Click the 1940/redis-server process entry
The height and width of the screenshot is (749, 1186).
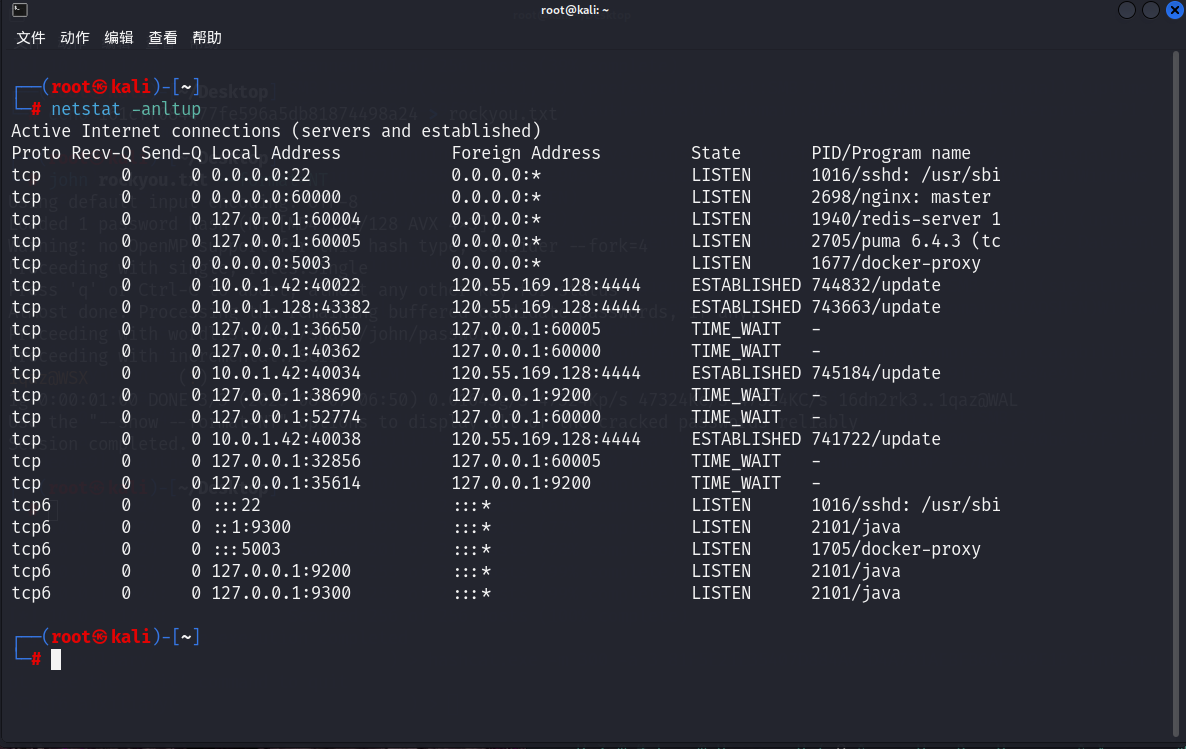tap(905, 219)
